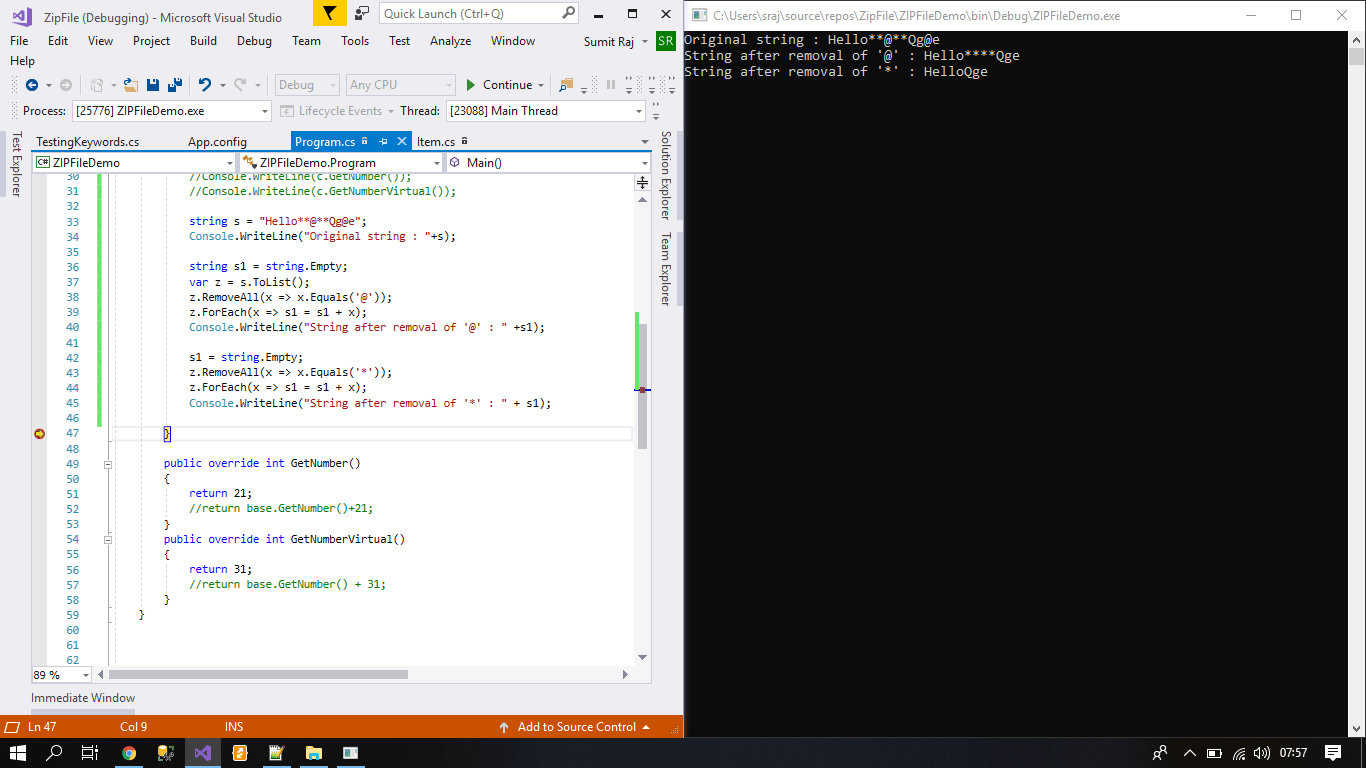
Task: Click the yellow notifications flag icon
Action: [329, 13]
